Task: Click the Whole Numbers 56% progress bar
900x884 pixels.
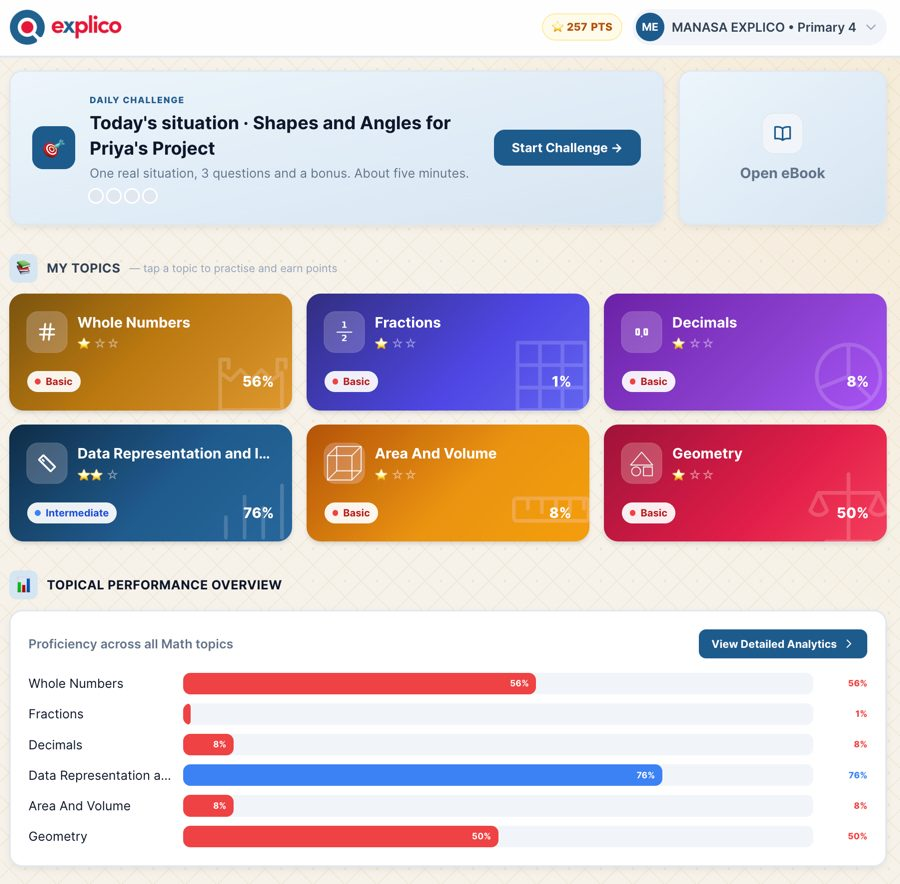Action: 359,683
